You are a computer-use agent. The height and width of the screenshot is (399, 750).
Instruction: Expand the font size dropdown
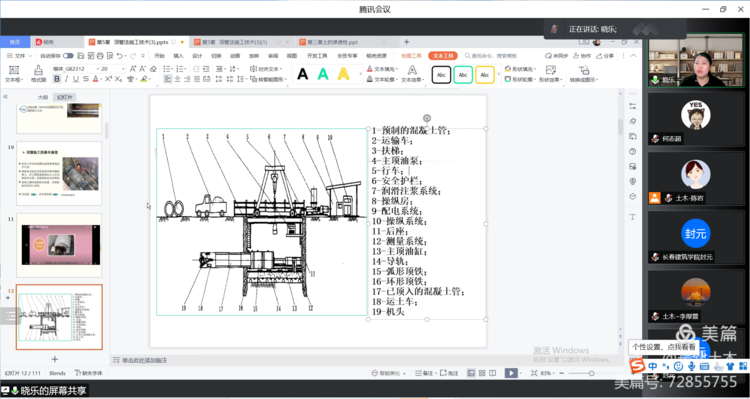123,69
